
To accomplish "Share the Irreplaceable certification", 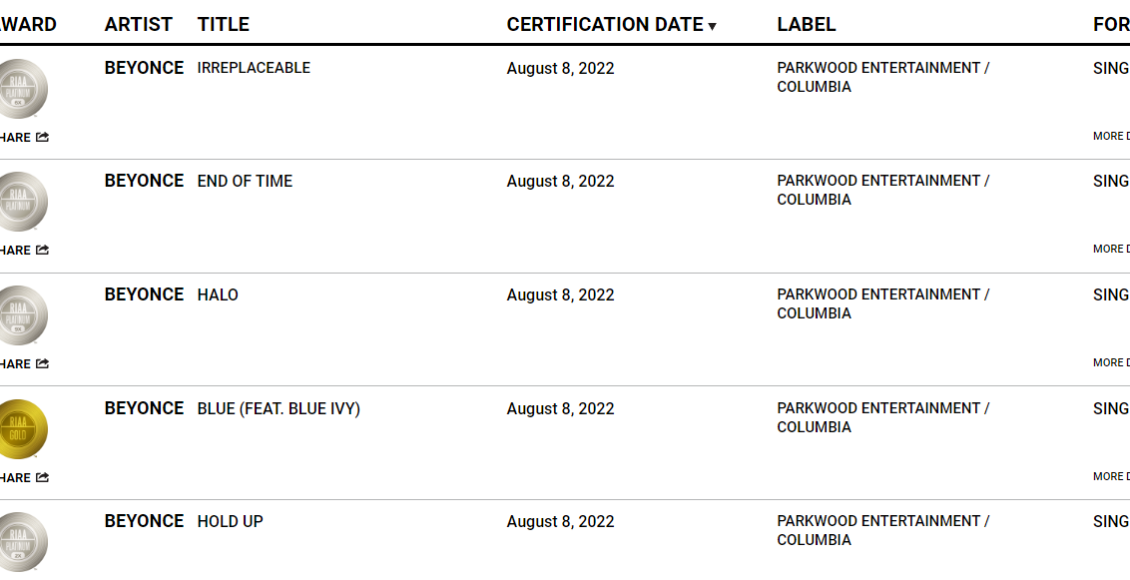I will pyautogui.click(x=24, y=137).
